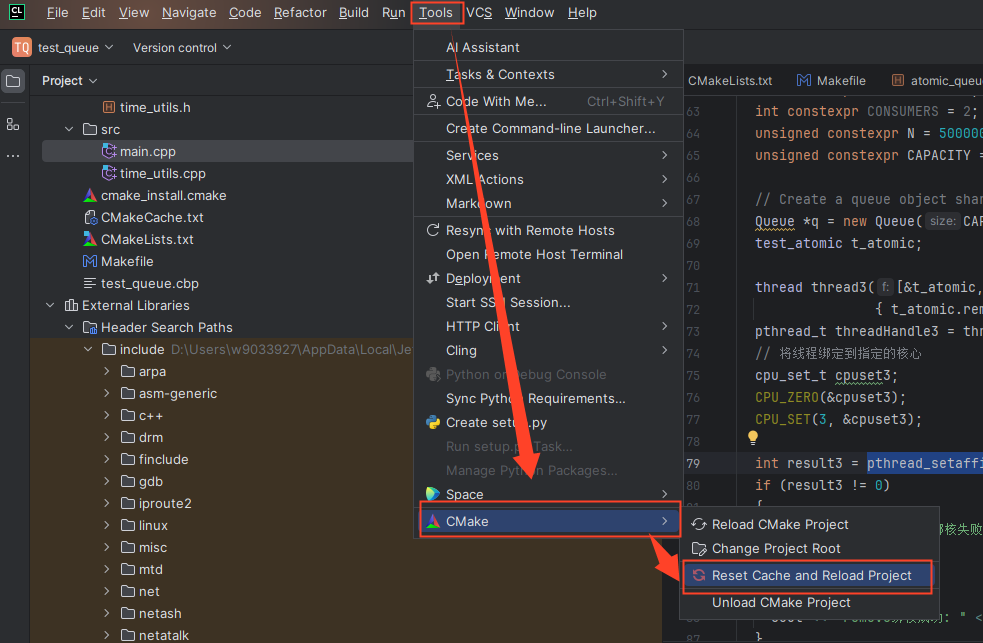The width and height of the screenshot is (983, 643).
Task: Click the Change Project Root folder icon
Action: 699,549
